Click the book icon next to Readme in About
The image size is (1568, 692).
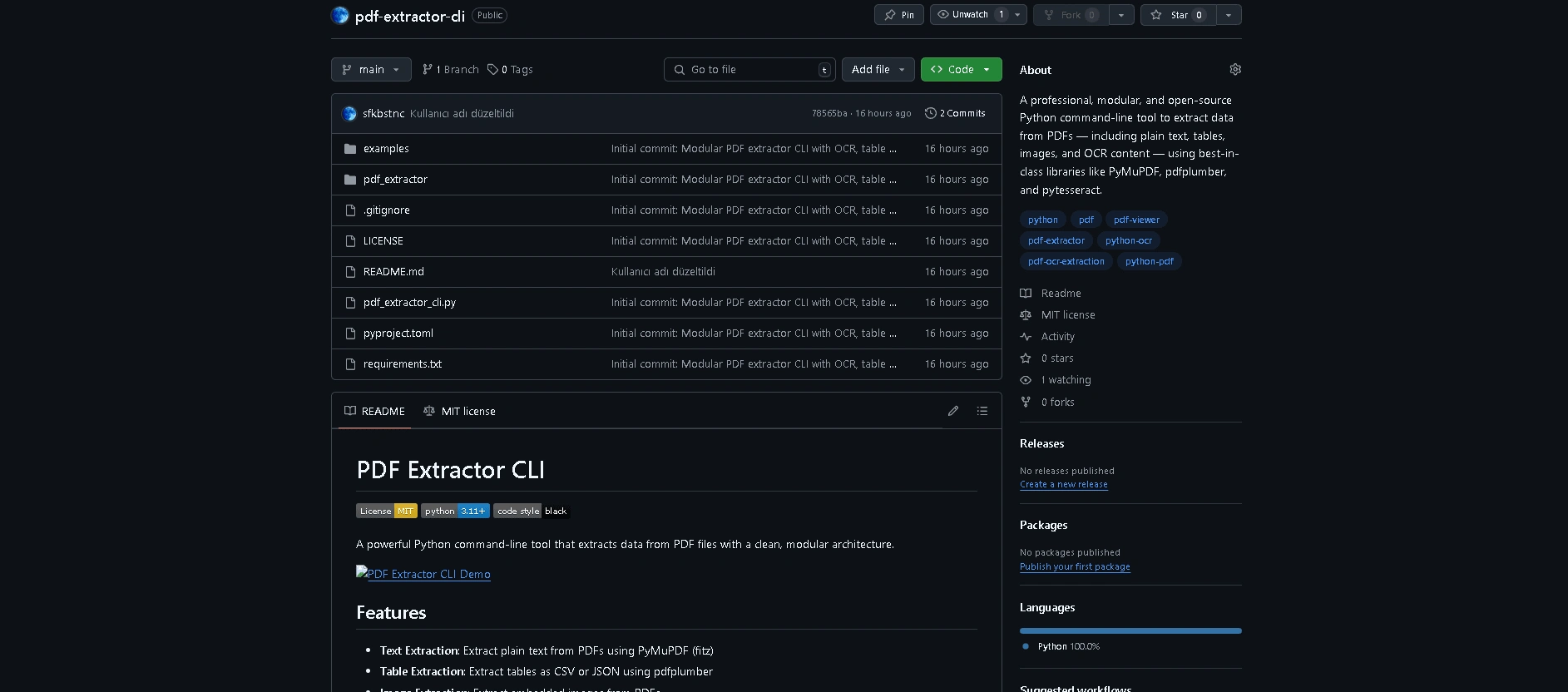pos(1026,294)
